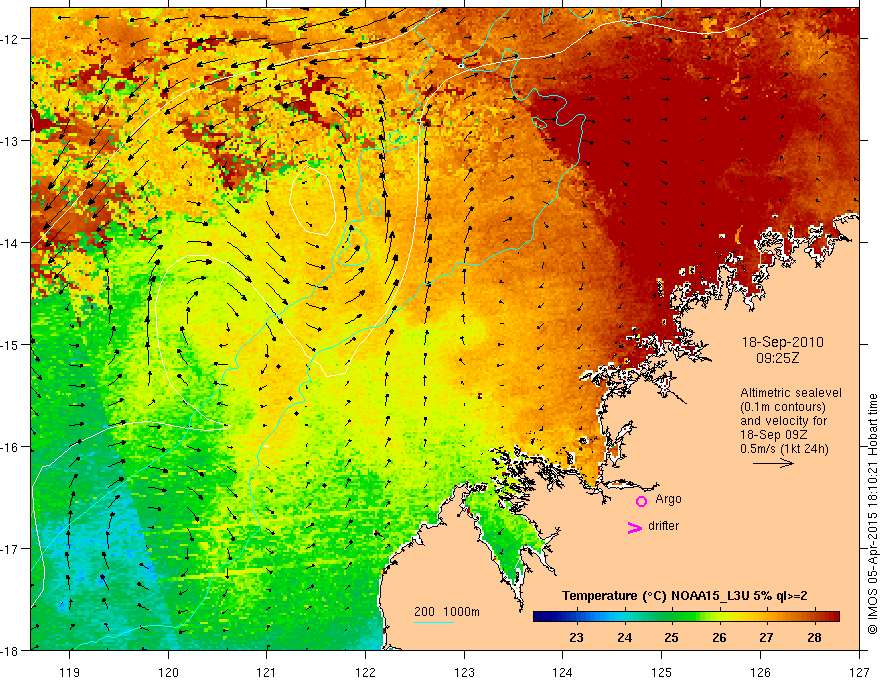Click the '18-Sep 09Z' caption line

point(774,435)
